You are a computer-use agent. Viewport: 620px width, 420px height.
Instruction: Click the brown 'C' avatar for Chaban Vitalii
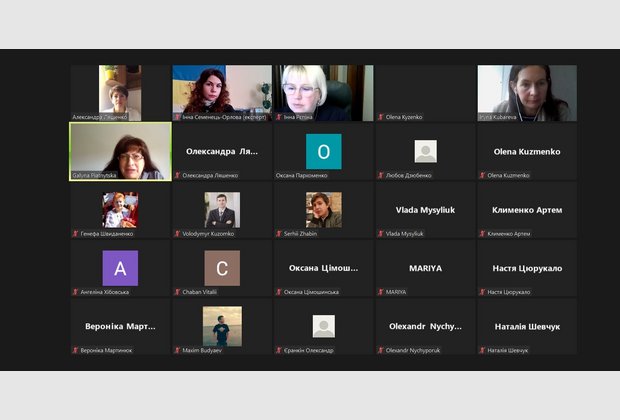(222, 268)
